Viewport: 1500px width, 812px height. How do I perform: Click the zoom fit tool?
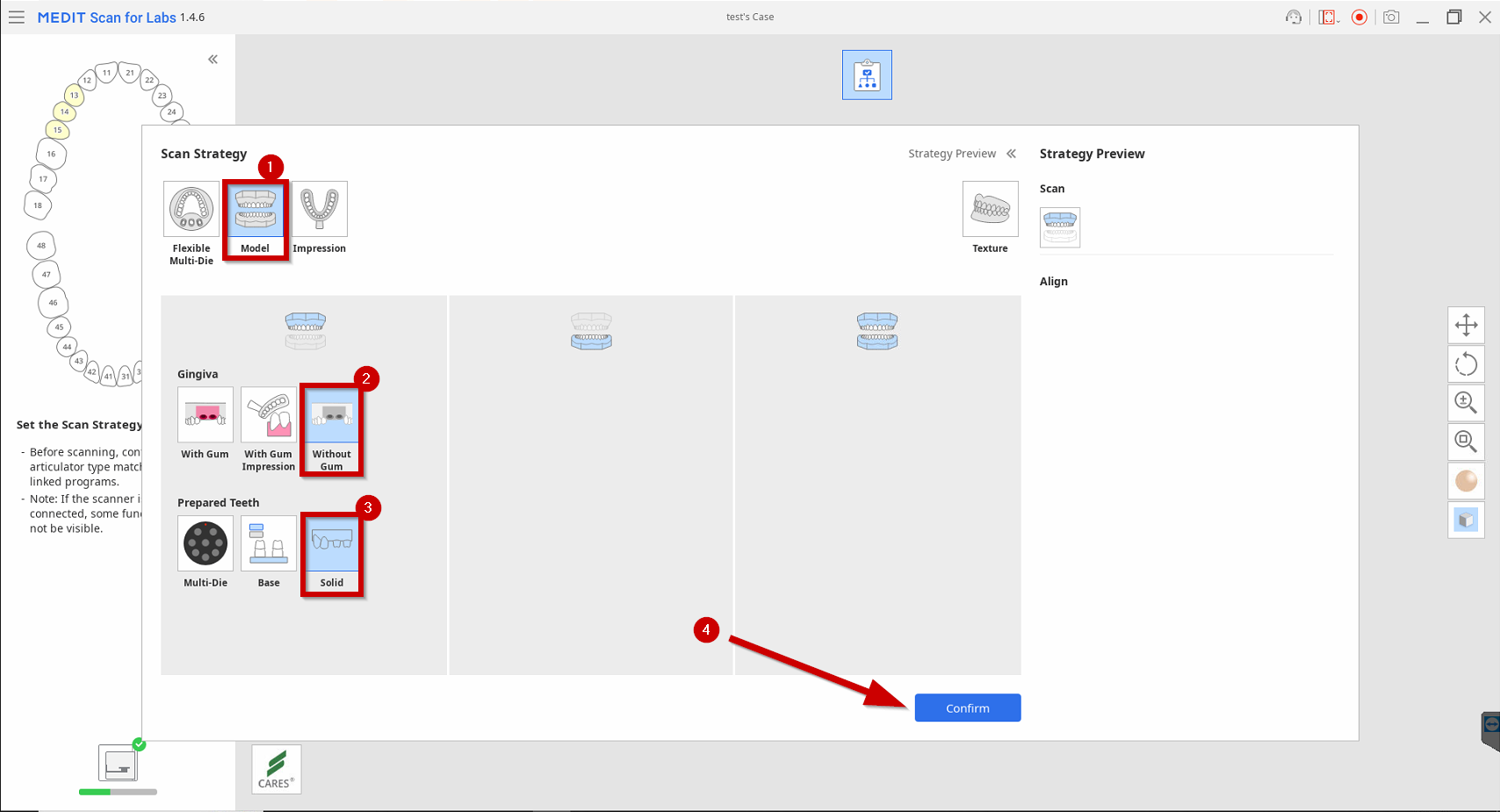[x=1467, y=442]
